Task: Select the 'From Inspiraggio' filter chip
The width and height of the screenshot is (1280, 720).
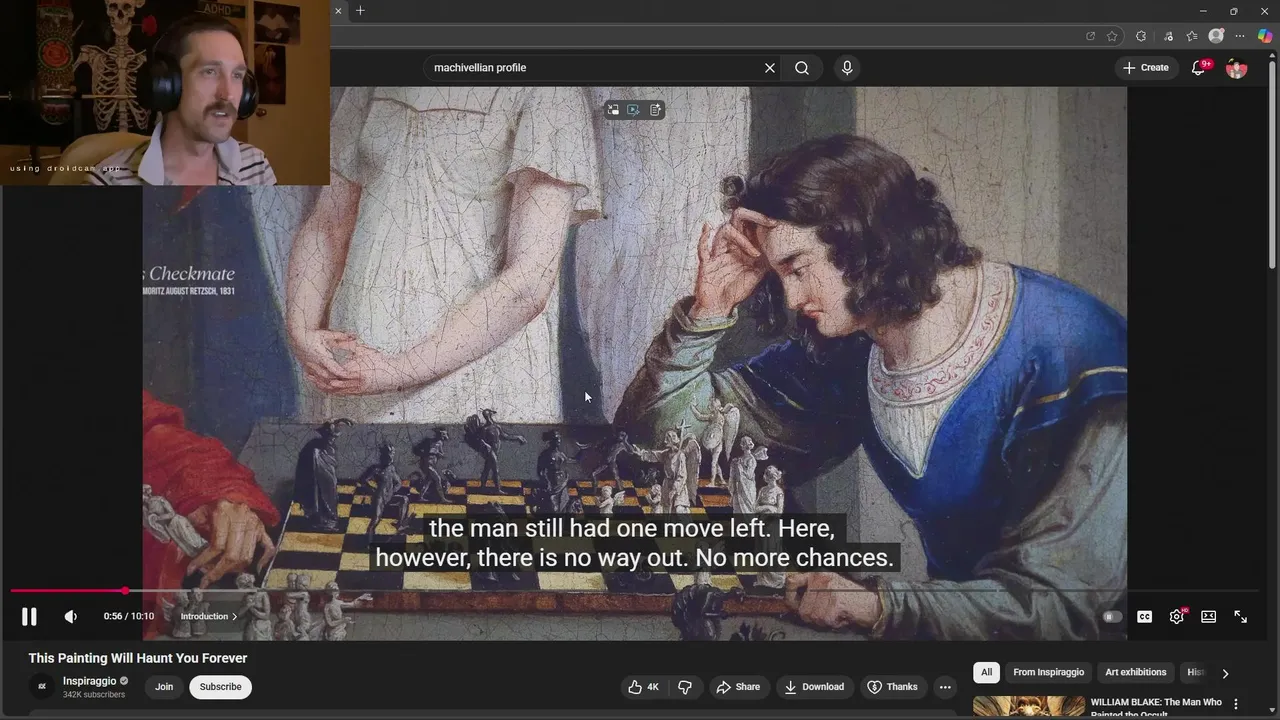Action: pos(1048,673)
